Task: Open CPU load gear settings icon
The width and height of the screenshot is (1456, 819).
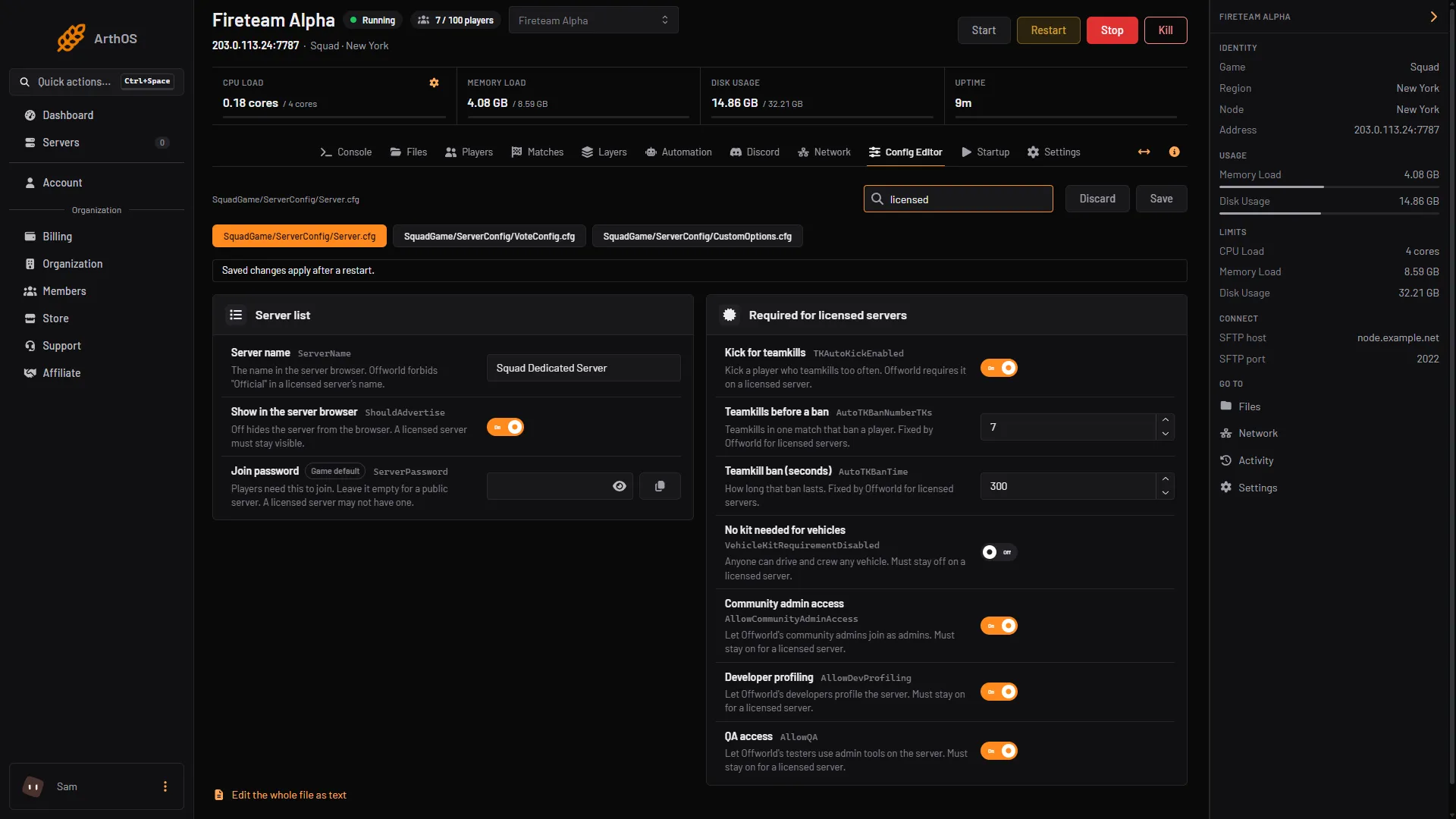Action: 435,83
